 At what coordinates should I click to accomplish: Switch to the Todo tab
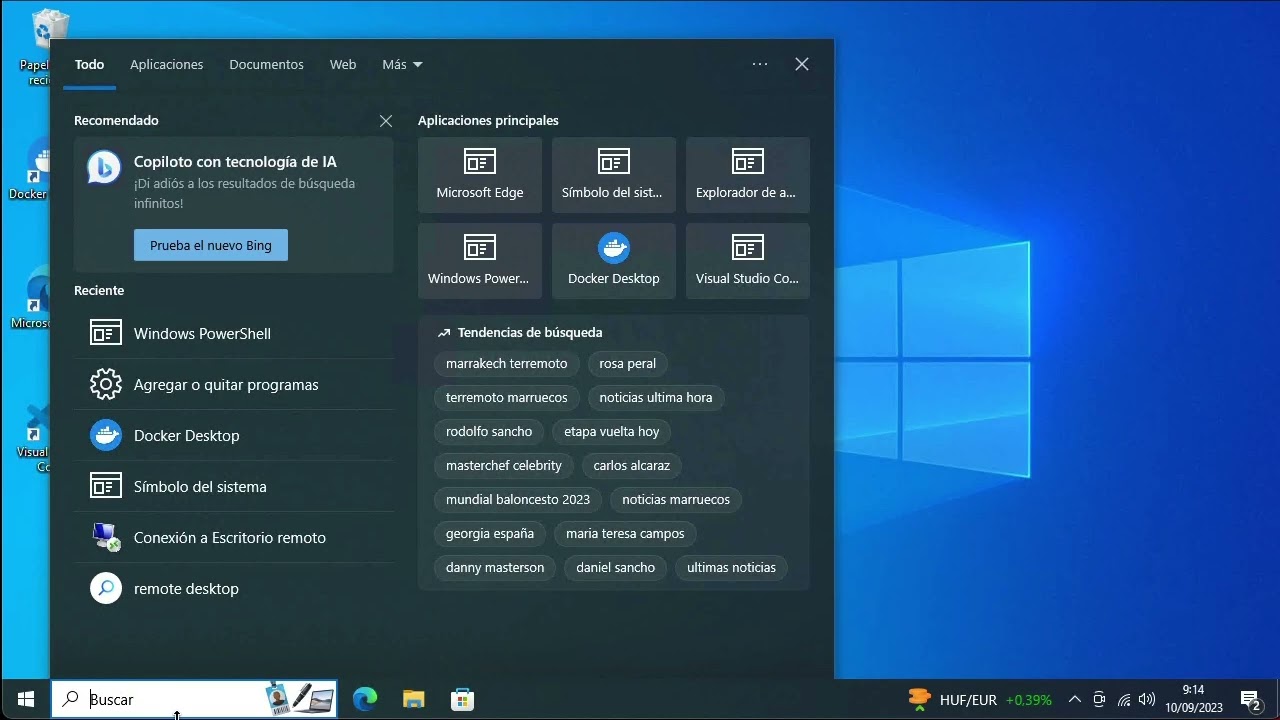[89, 64]
